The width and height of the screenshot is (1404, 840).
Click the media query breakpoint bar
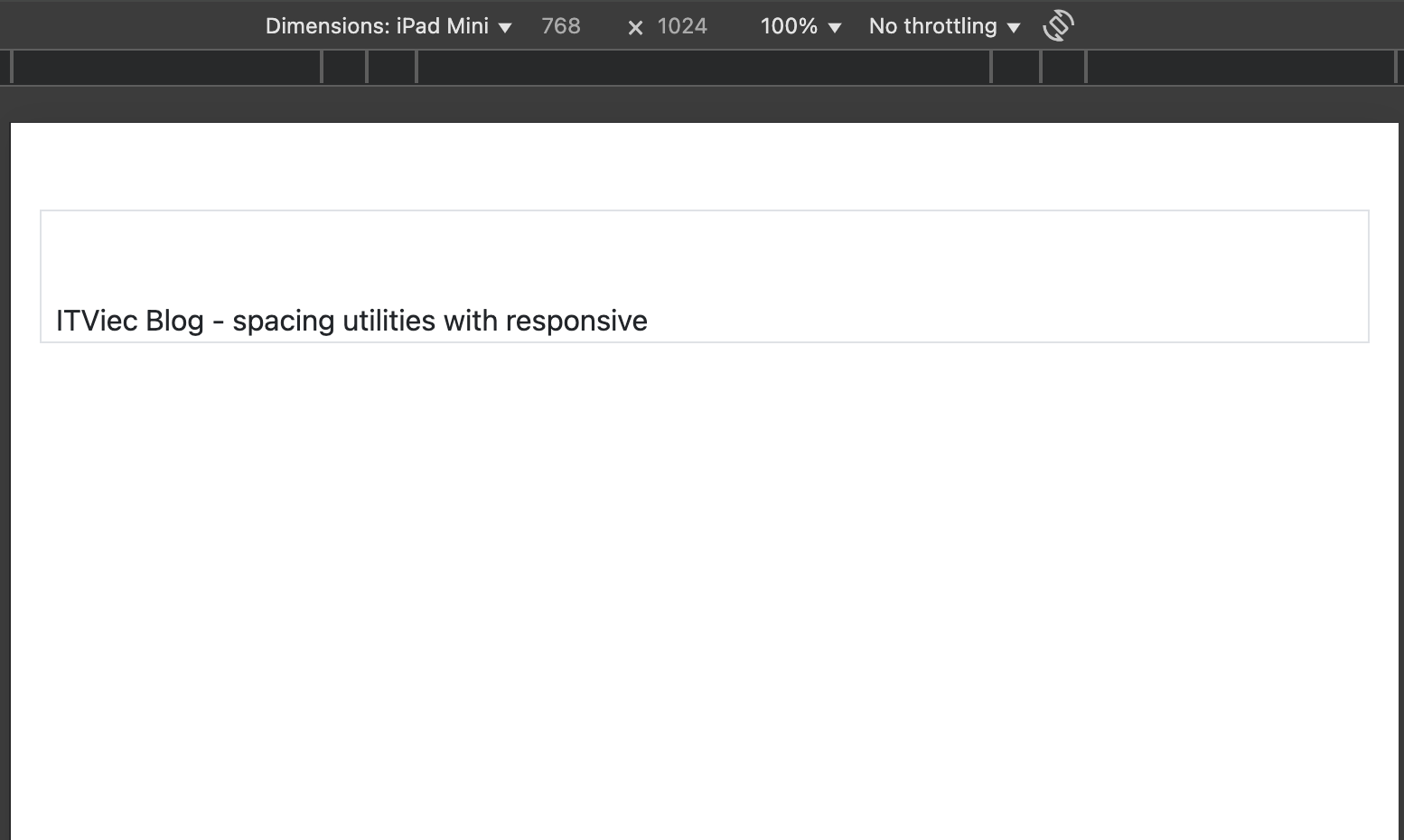[702, 67]
